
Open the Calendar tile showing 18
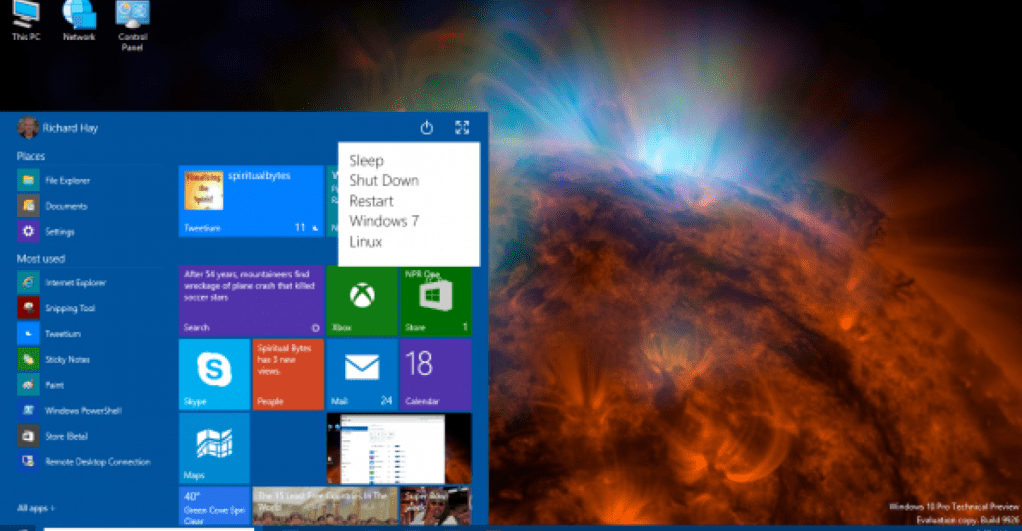[x=435, y=374]
